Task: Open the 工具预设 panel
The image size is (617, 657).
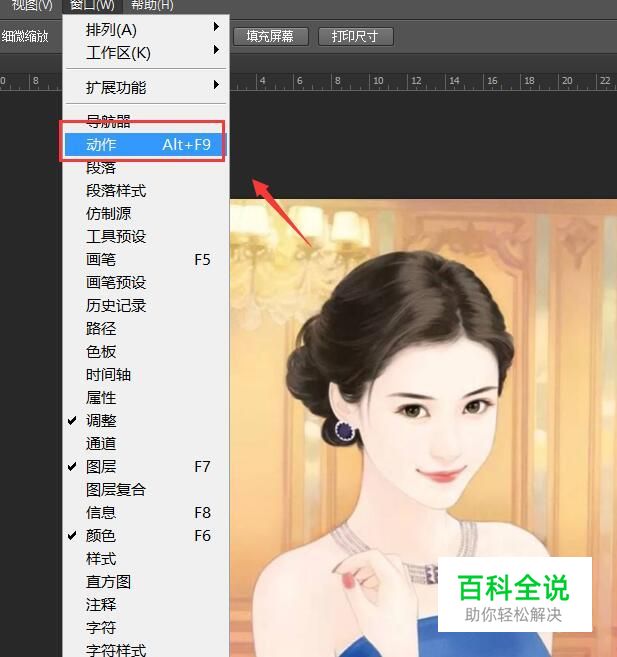Action: [x=146, y=236]
